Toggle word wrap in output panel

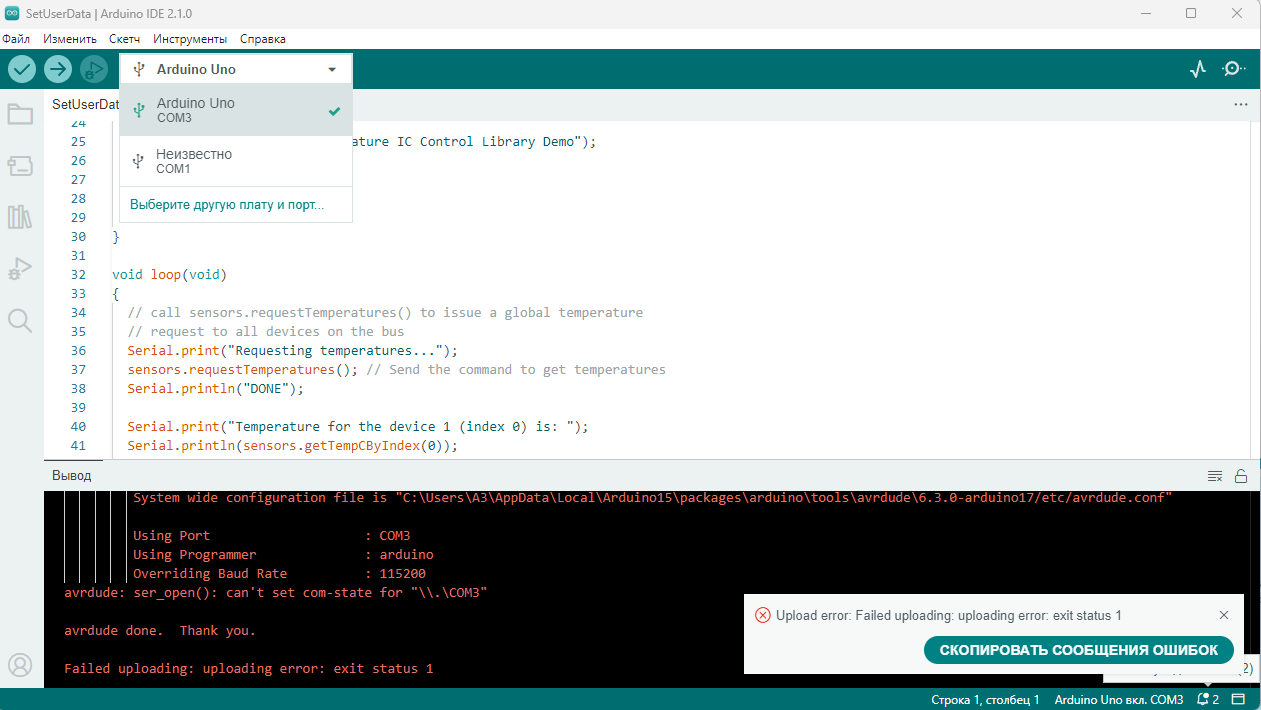(x=1215, y=476)
